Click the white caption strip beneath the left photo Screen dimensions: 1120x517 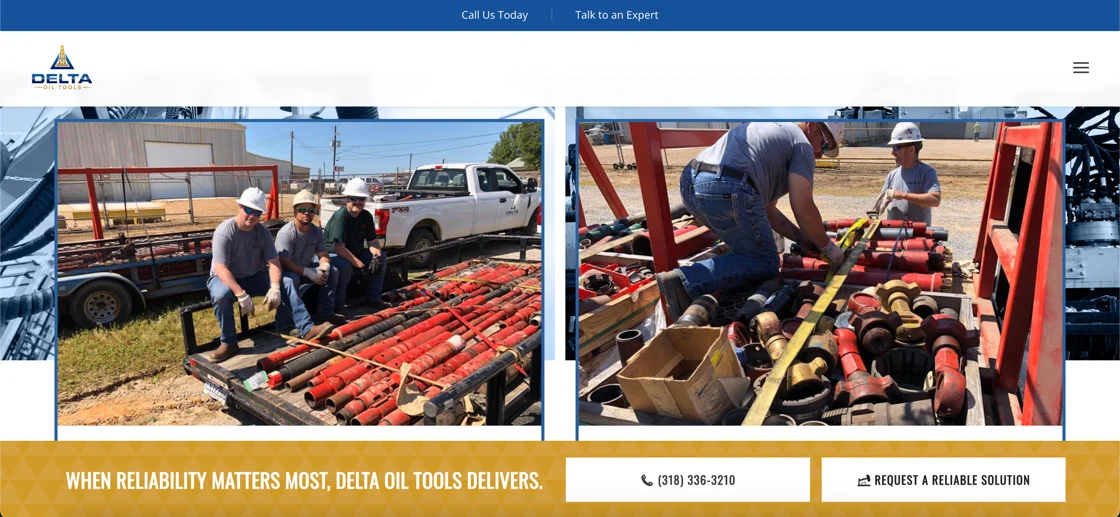[299, 433]
